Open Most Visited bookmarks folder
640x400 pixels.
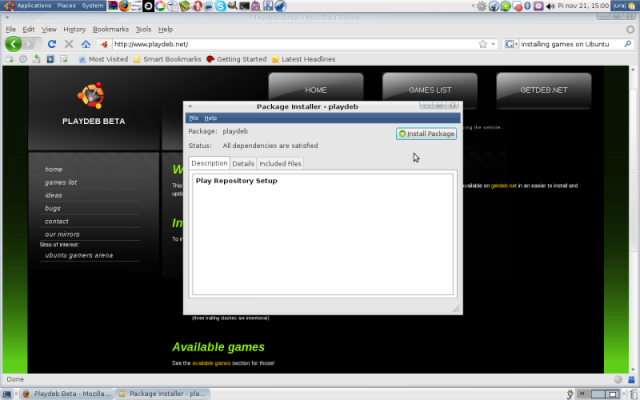(x=103, y=59)
